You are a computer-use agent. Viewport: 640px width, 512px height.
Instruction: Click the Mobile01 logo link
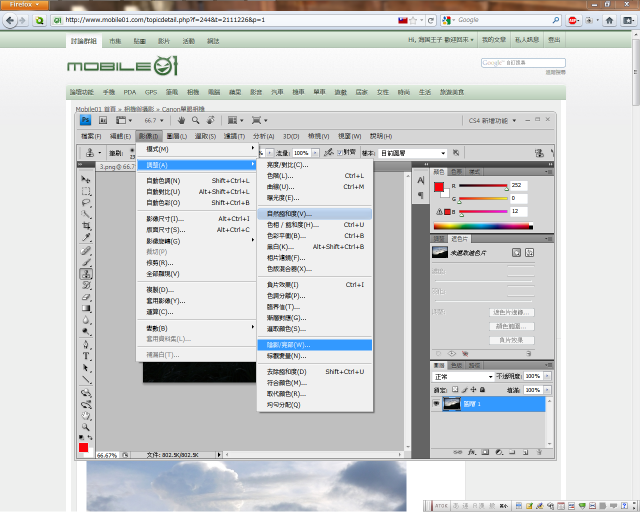point(122,66)
